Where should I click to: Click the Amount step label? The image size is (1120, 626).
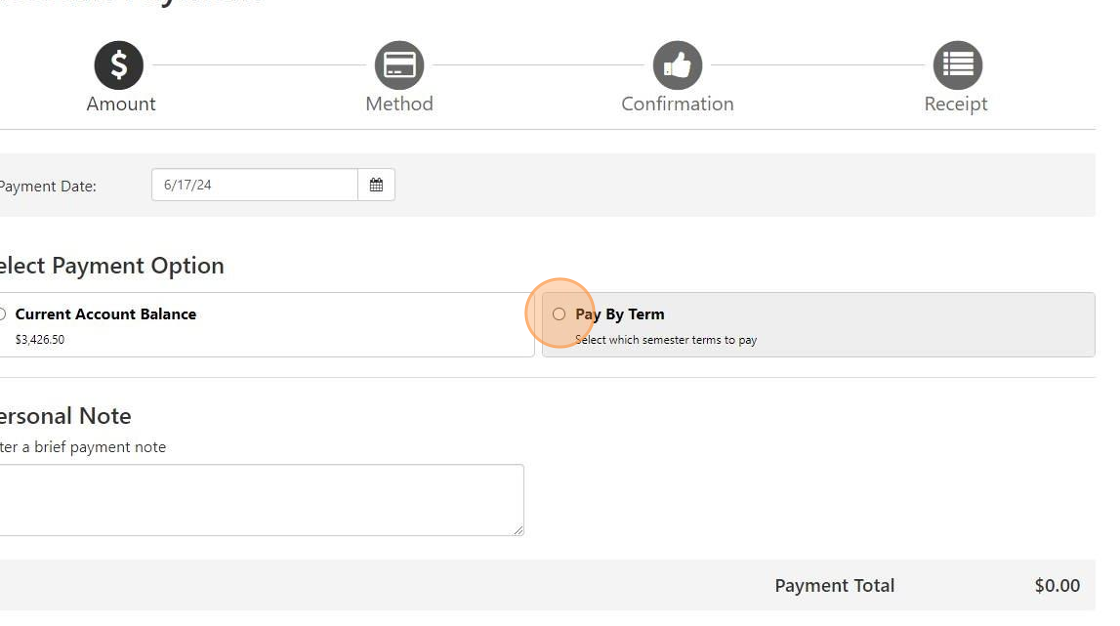(121, 104)
